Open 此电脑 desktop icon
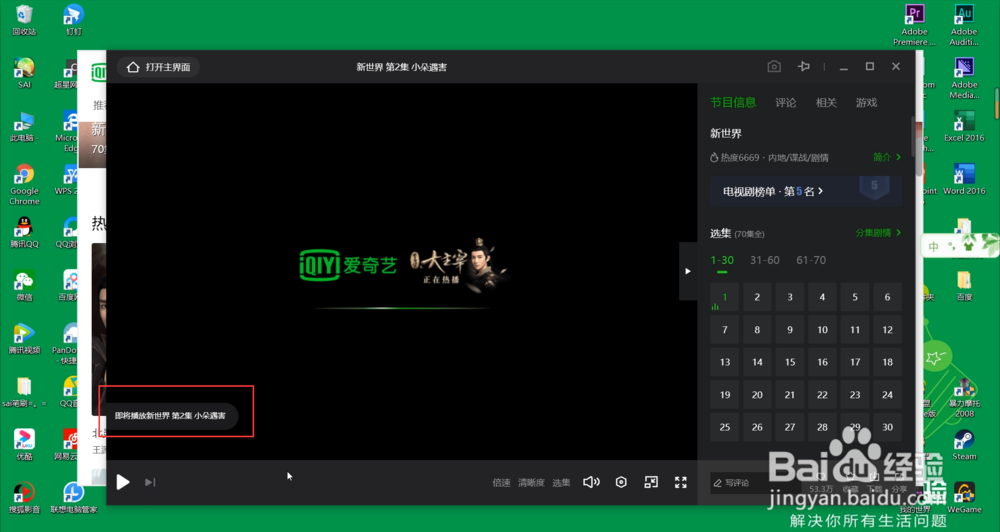Viewport: 1000px width, 532px height. coord(24,126)
